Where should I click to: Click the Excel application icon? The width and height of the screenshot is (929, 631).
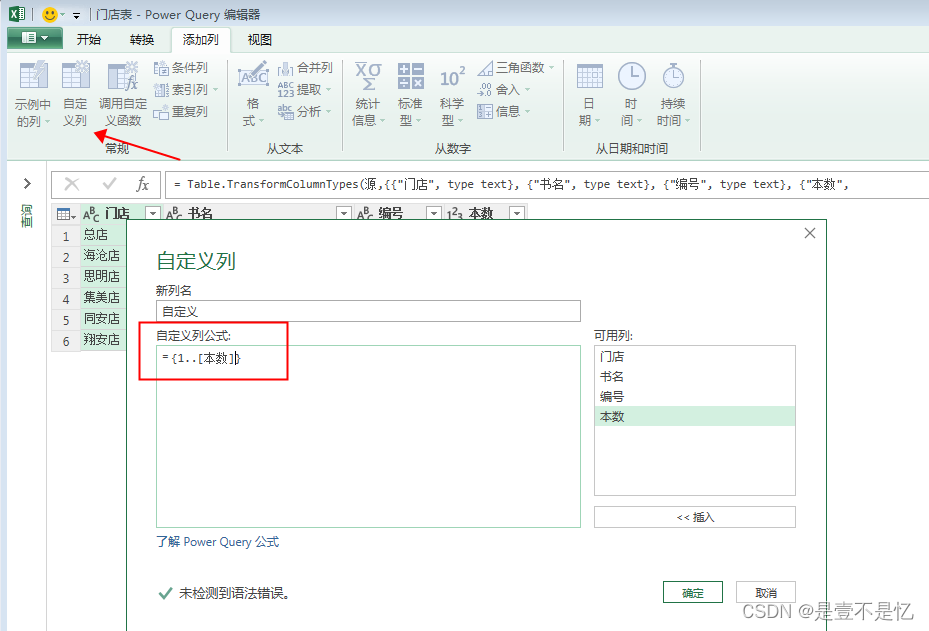[17, 14]
